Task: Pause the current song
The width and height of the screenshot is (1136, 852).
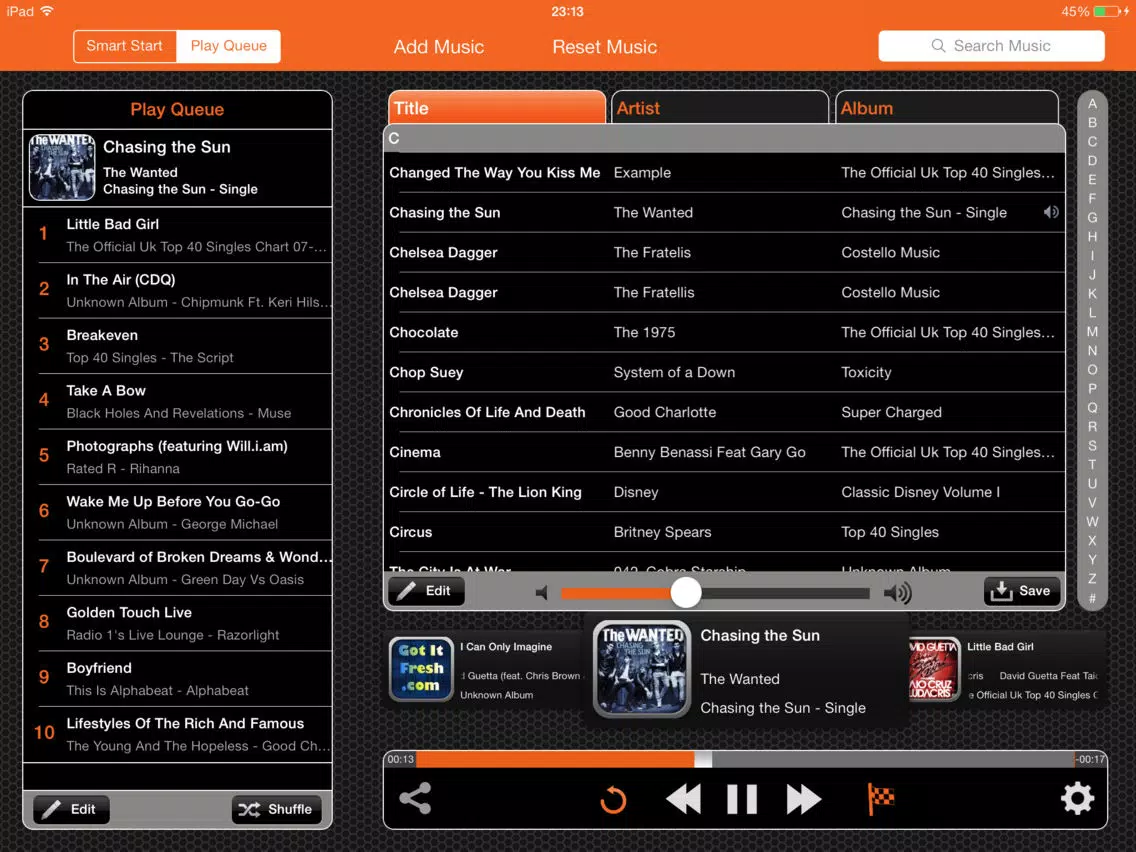Action: tap(742, 799)
